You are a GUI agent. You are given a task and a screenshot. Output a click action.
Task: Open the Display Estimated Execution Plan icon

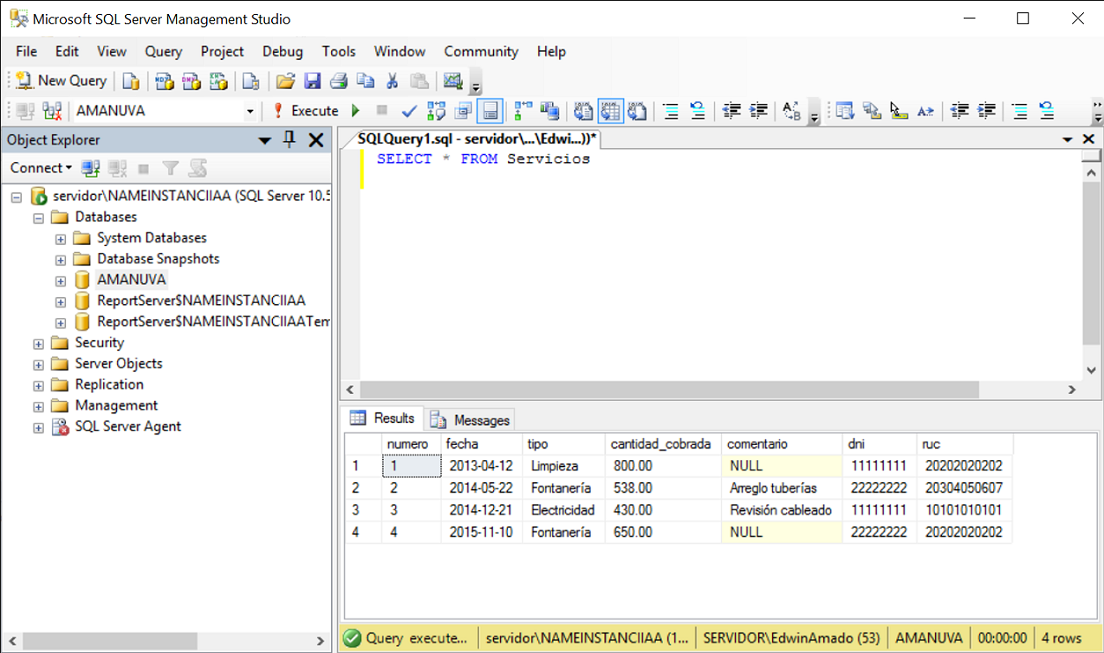(435, 110)
